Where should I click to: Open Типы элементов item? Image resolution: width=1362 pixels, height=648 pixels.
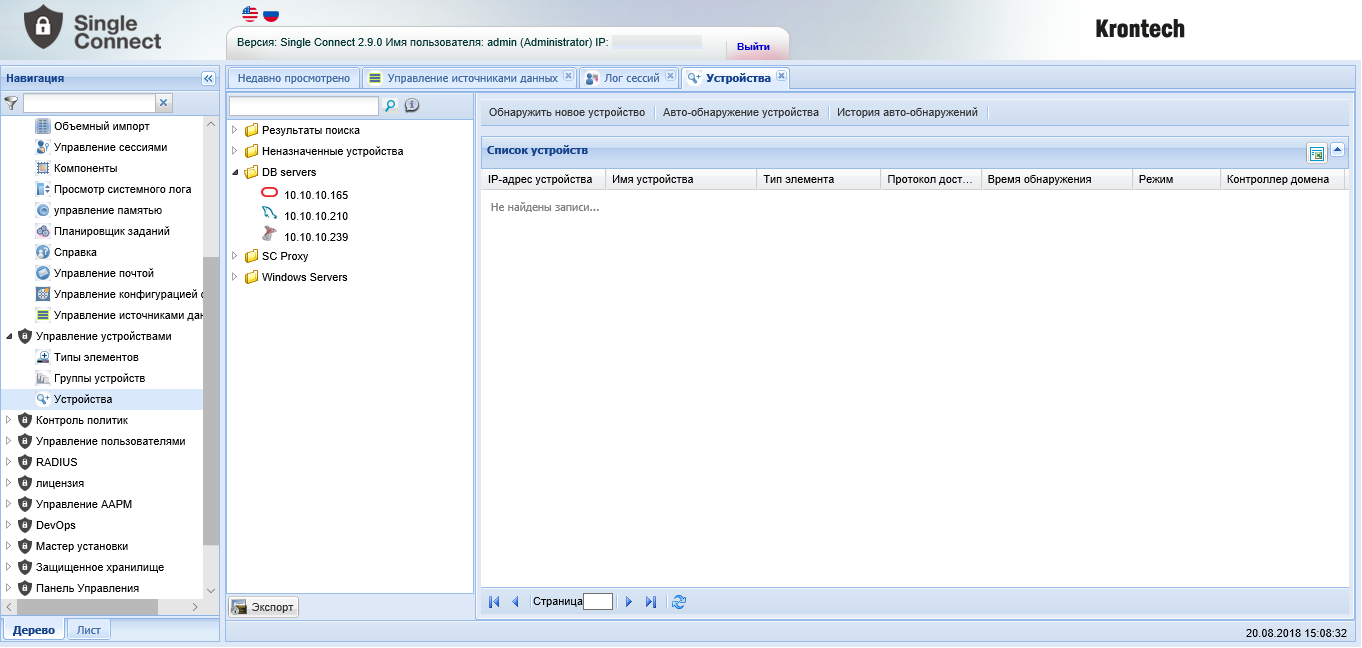[x=96, y=357]
